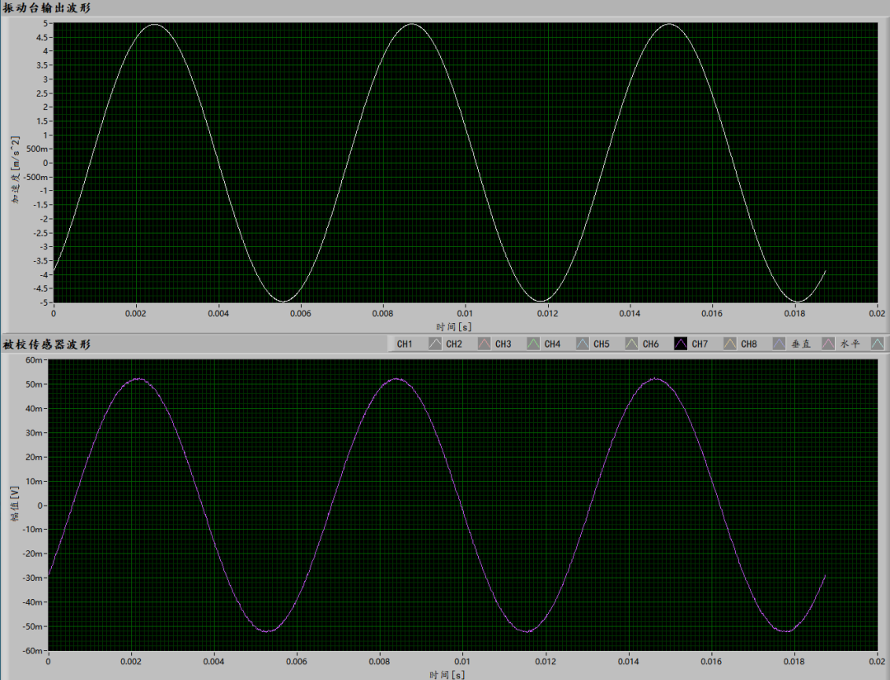
Task: Click the green waveform icon in the legend
Action: [x=533, y=343]
